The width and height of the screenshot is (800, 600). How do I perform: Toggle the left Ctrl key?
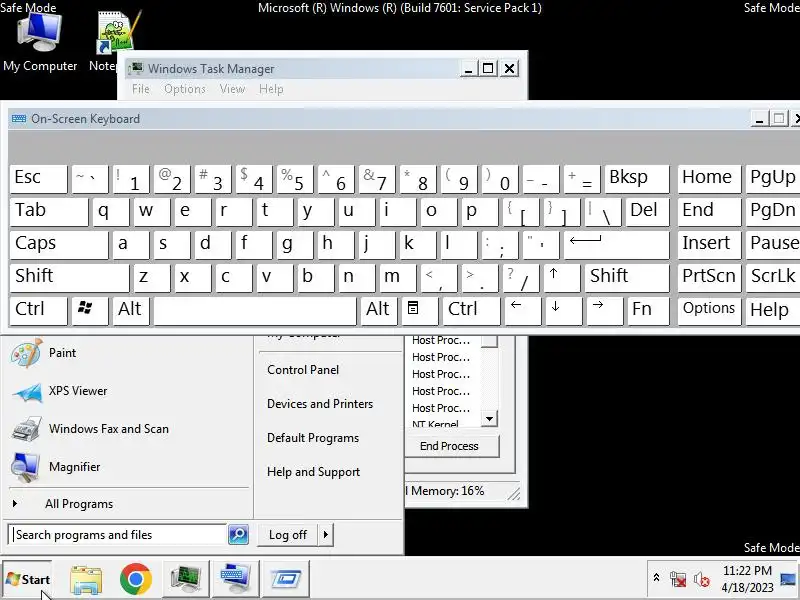pos(38,310)
